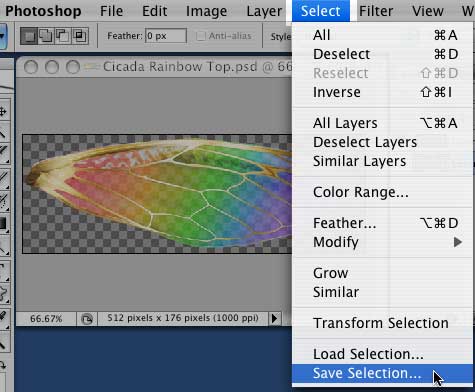475x392 pixels.
Task: Select the custom shape tool icon
Action: click(x=3, y=294)
